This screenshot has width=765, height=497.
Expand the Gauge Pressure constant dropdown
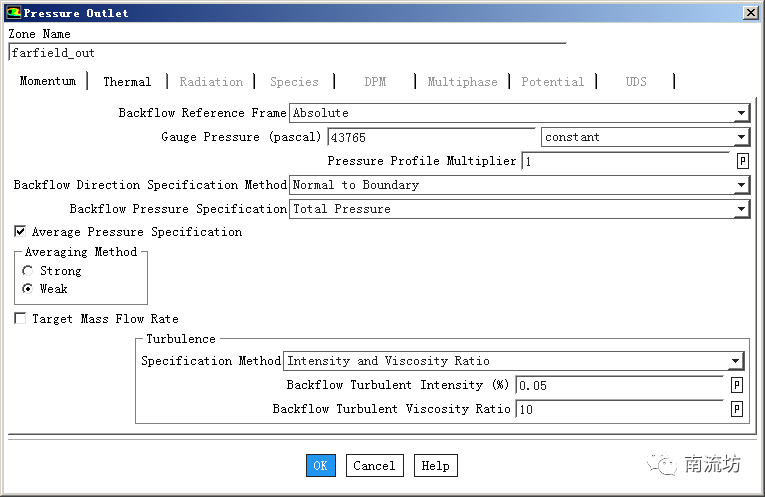(740, 138)
